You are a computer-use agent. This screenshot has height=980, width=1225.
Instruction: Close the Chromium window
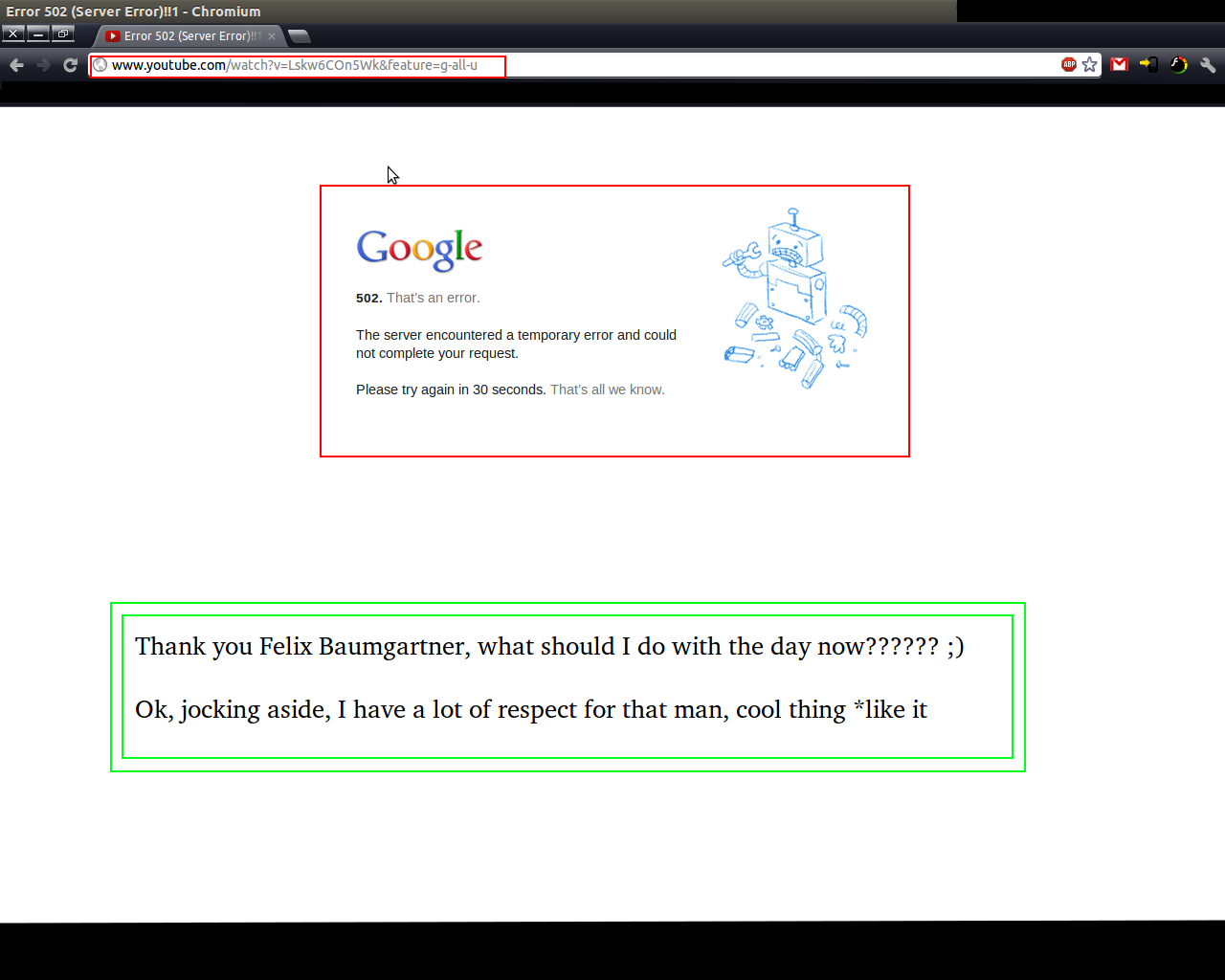point(13,34)
